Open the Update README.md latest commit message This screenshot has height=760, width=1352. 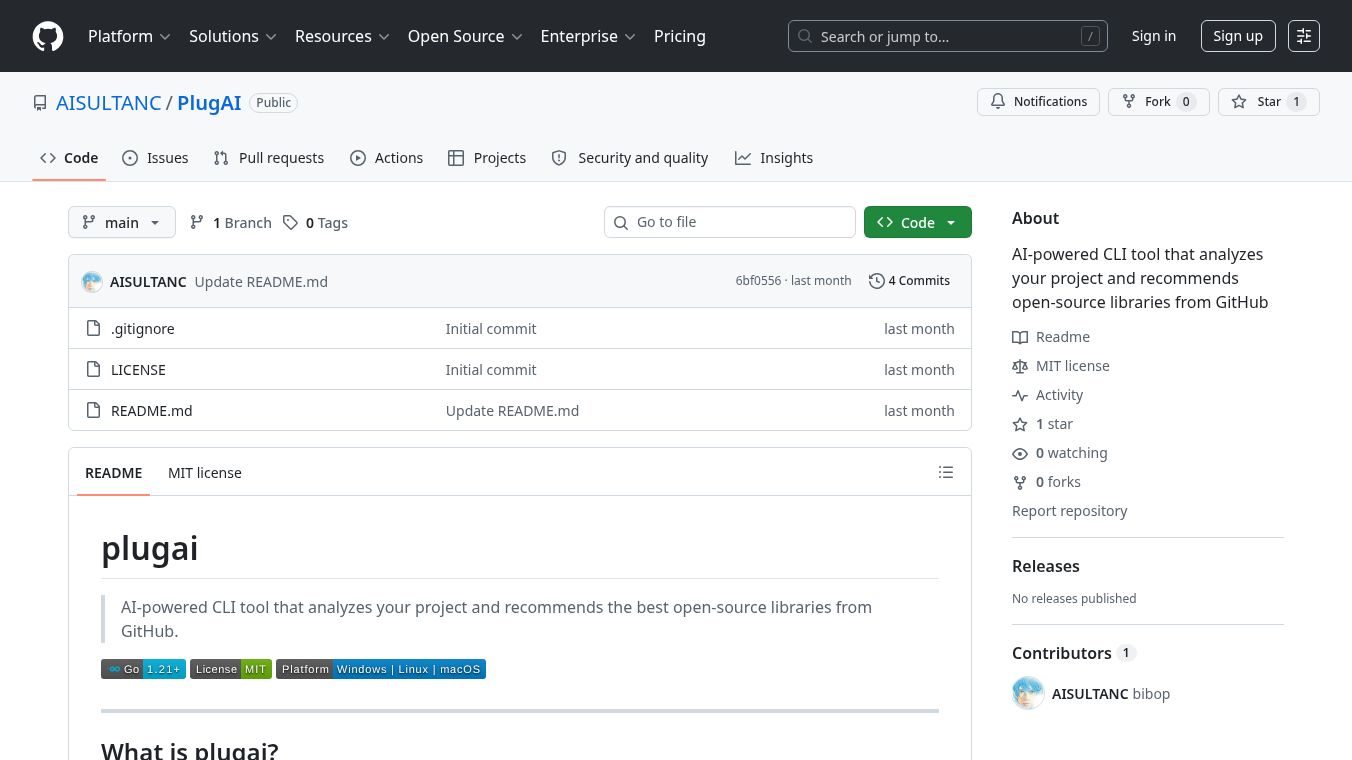pyautogui.click(x=261, y=281)
